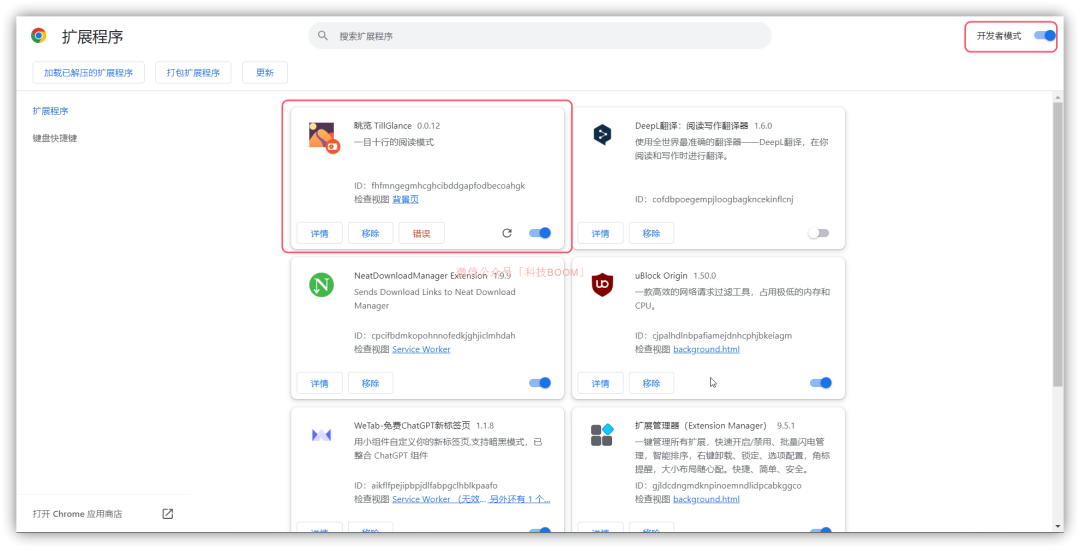This screenshot has width=1080, height=549.
Task: Click the Chrome logo icon
Action: coord(39,36)
